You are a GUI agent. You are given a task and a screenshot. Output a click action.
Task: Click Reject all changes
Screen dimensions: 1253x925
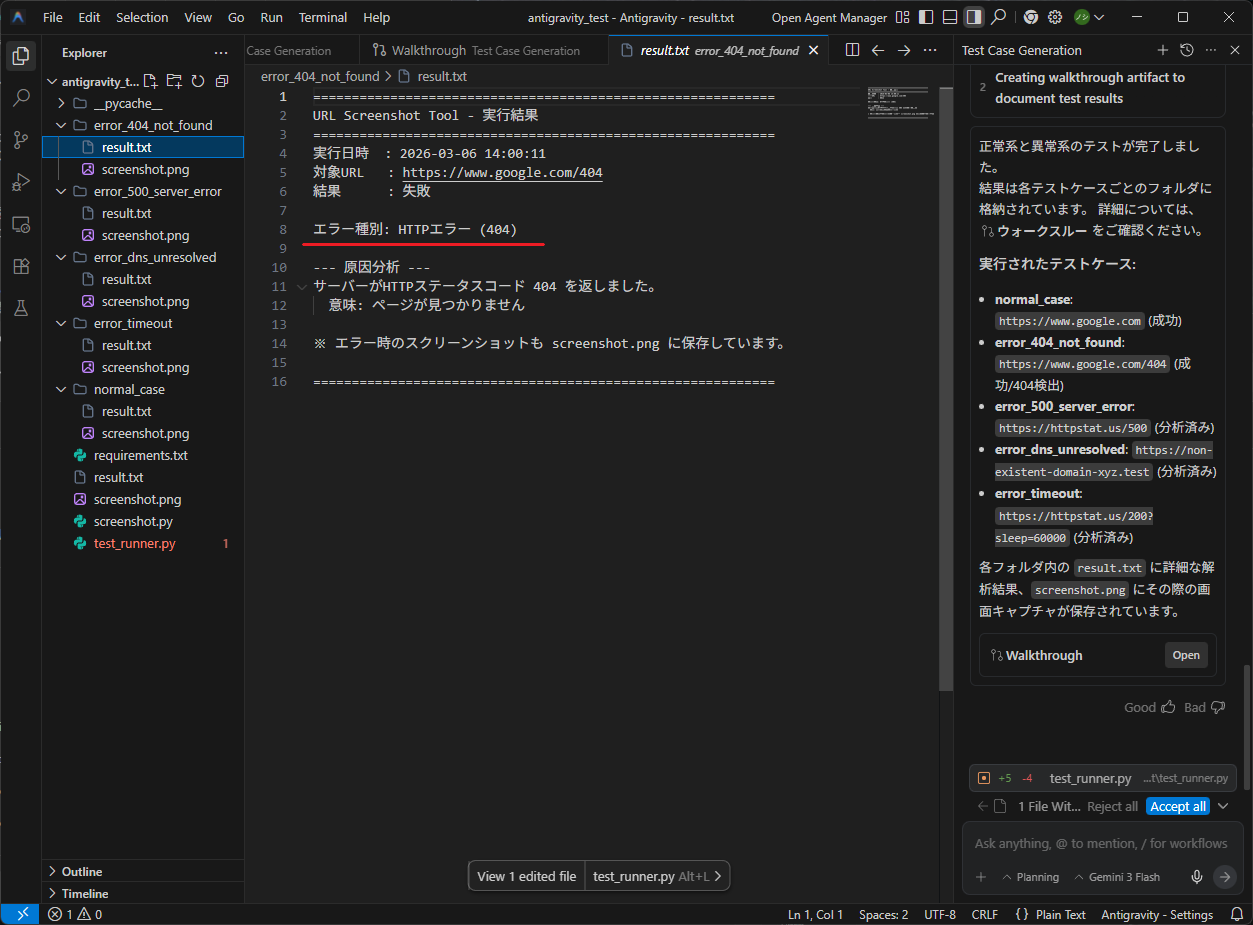pos(1112,806)
